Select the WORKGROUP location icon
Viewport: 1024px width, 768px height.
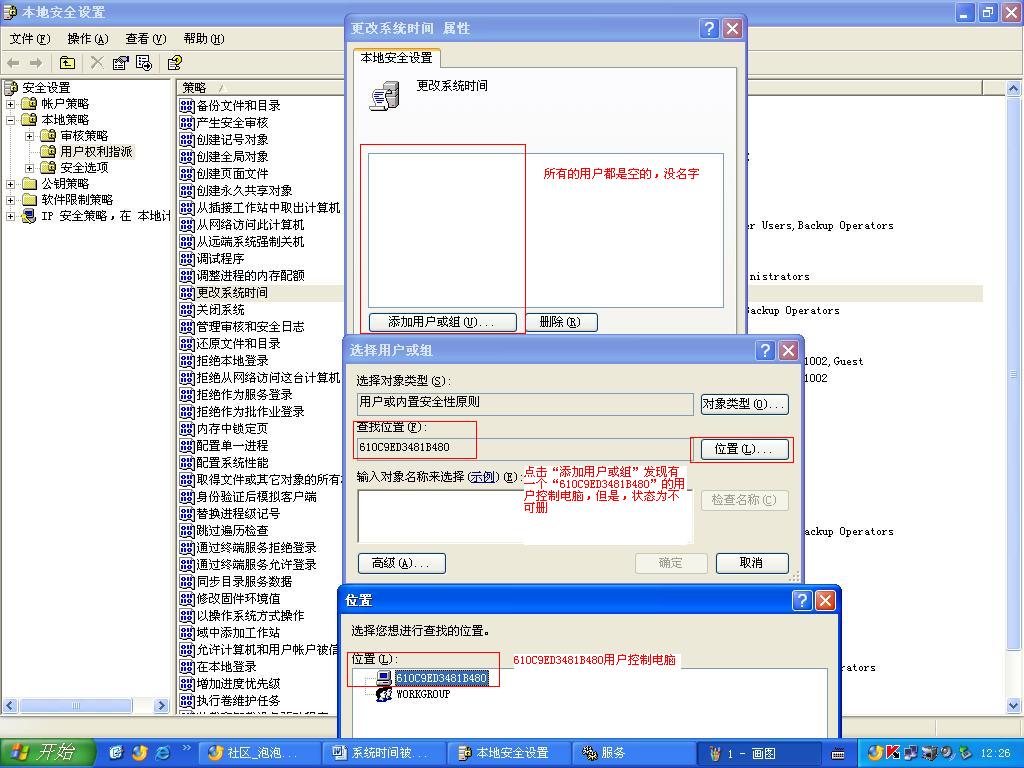pos(383,694)
